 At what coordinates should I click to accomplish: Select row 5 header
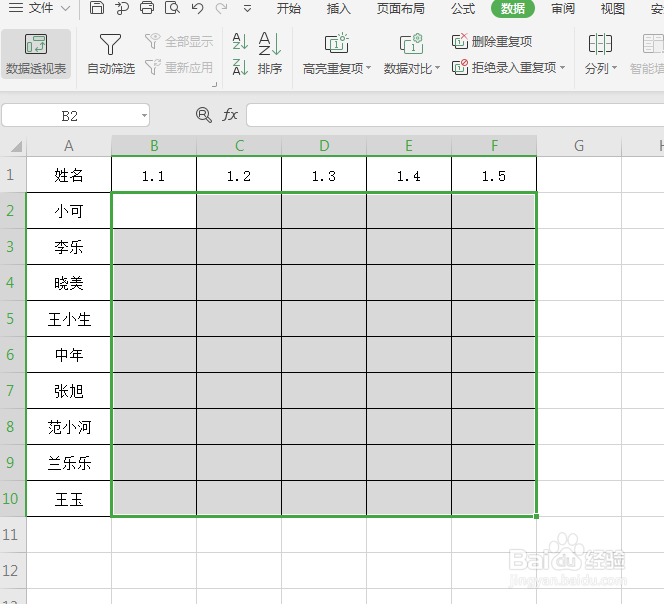(x=13, y=319)
